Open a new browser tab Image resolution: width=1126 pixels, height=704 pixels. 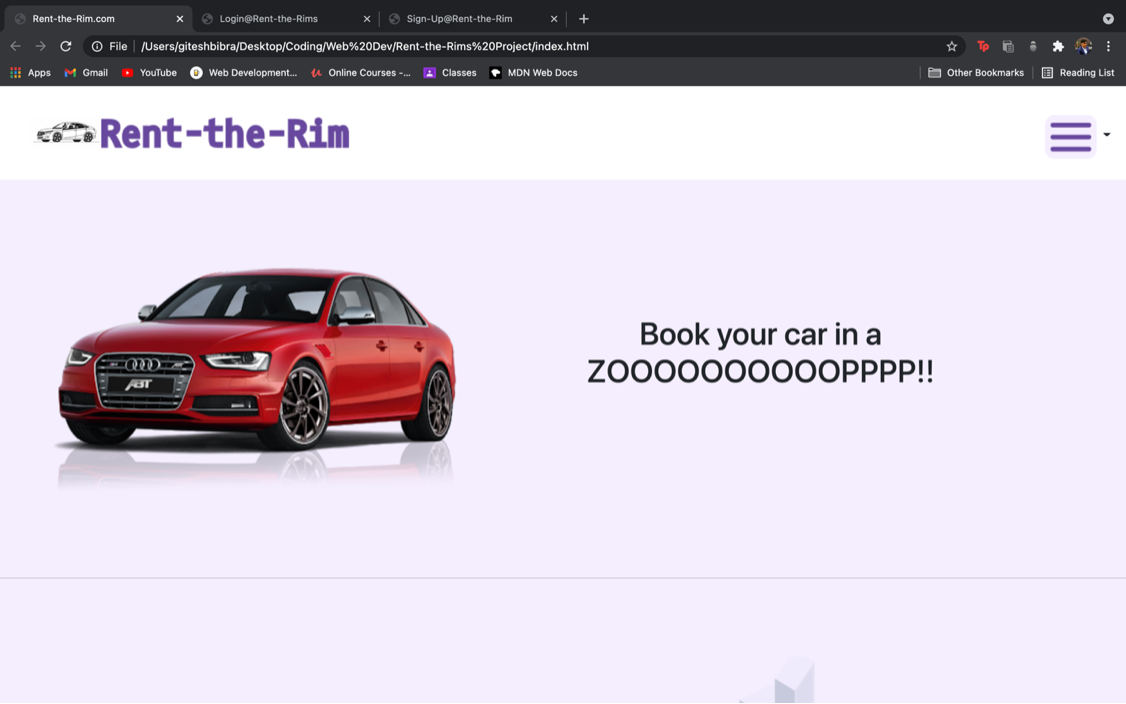click(x=583, y=18)
